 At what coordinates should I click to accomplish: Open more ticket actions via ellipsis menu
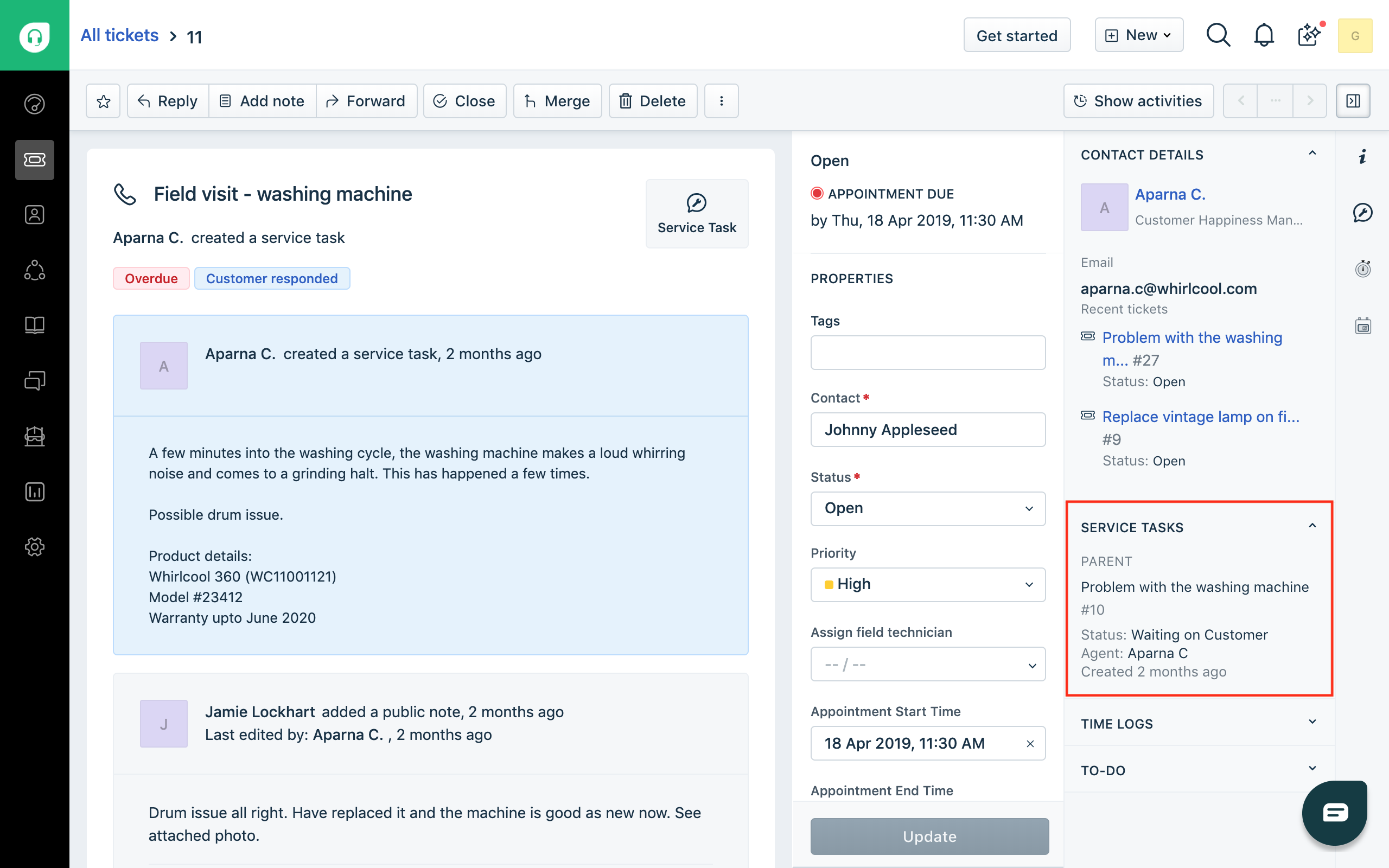point(721,100)
